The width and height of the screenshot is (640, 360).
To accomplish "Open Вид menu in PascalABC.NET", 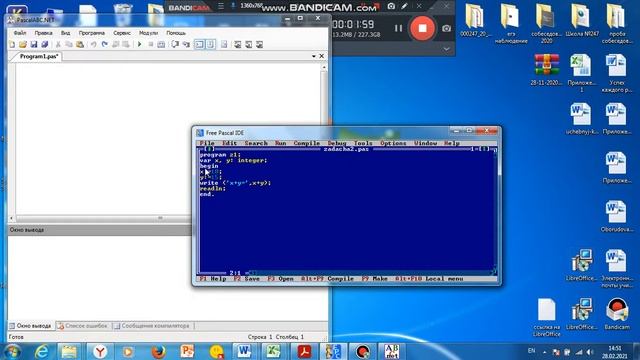I will pos(65,33).
